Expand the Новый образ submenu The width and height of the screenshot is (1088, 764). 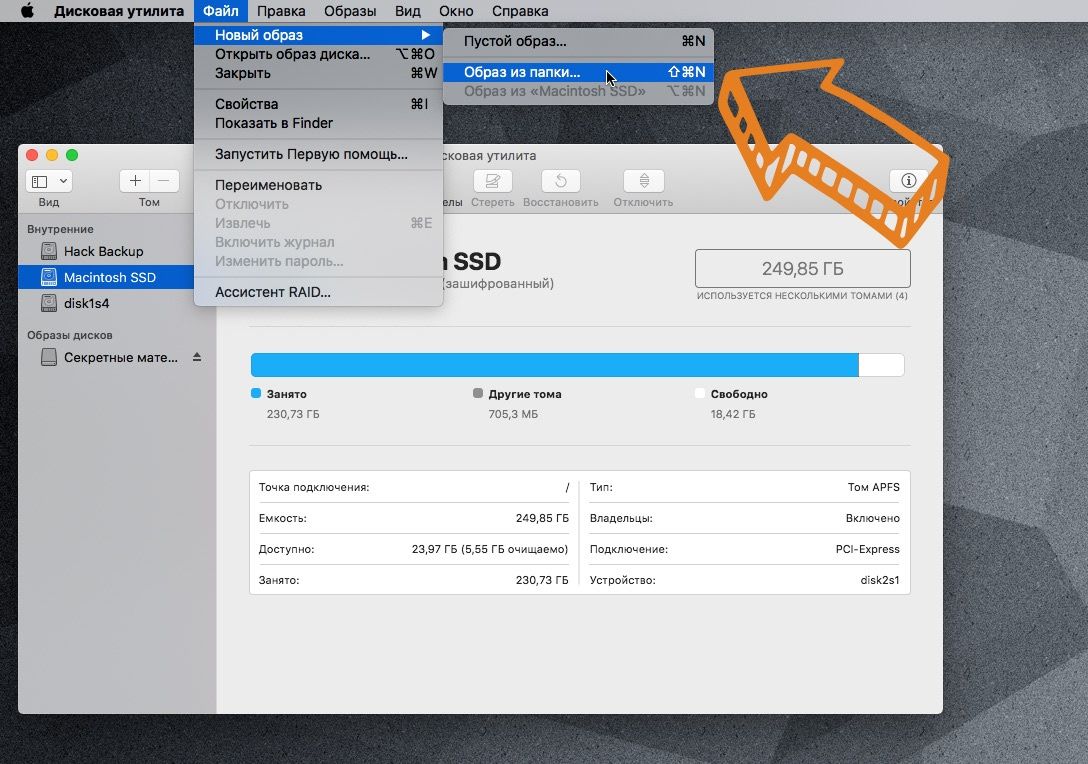tap(318, 35)
